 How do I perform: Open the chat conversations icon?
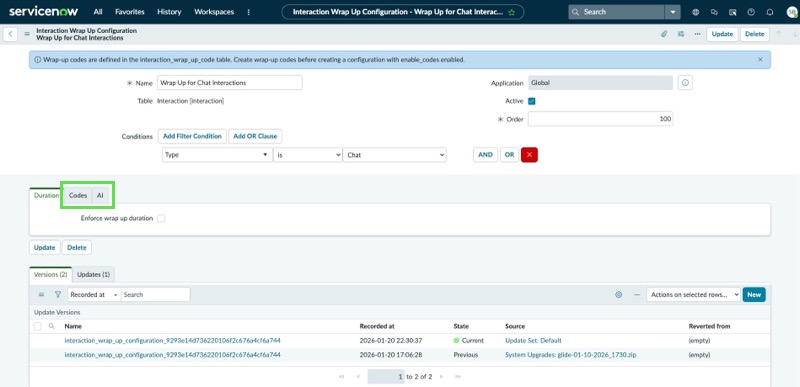pyautogui.click(x=714, y=12)
